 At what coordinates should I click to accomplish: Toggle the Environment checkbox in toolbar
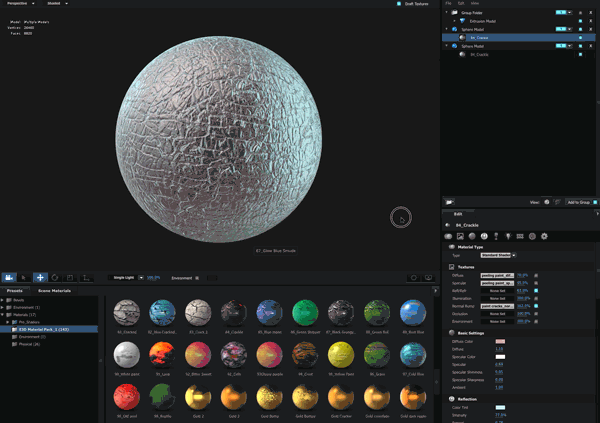197,278
